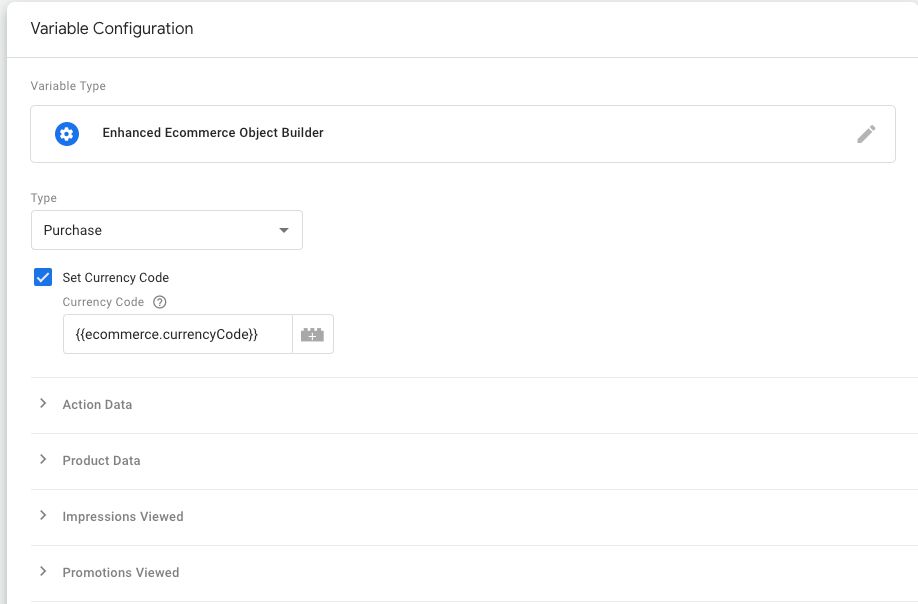Viewport: 918px width, 604px height.
Task: Click the Impressions Viewed chevron arrow
Action: [43, 516]
